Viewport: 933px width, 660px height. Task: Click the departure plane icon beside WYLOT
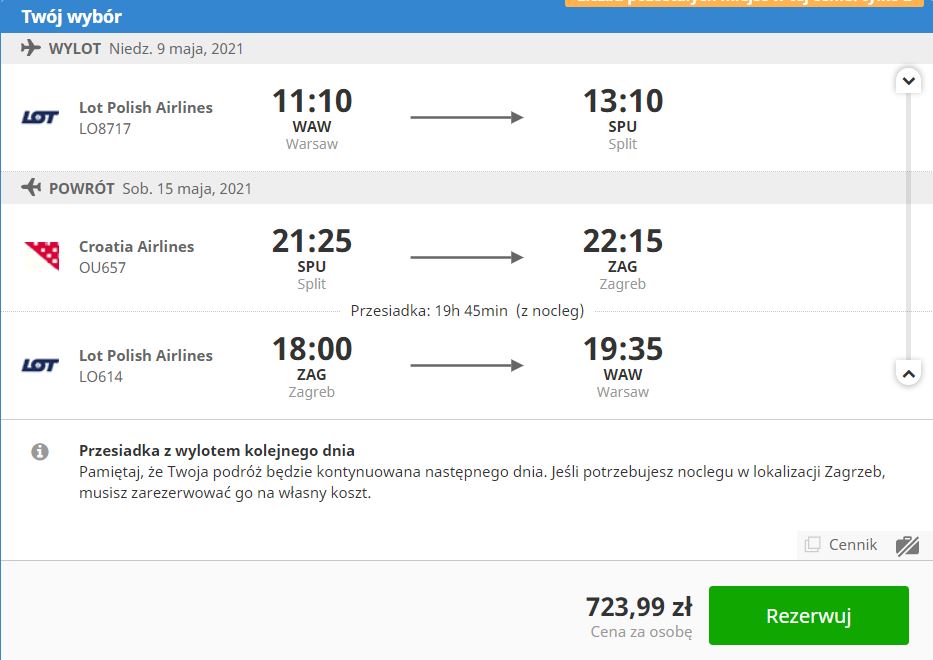point(31,48)
